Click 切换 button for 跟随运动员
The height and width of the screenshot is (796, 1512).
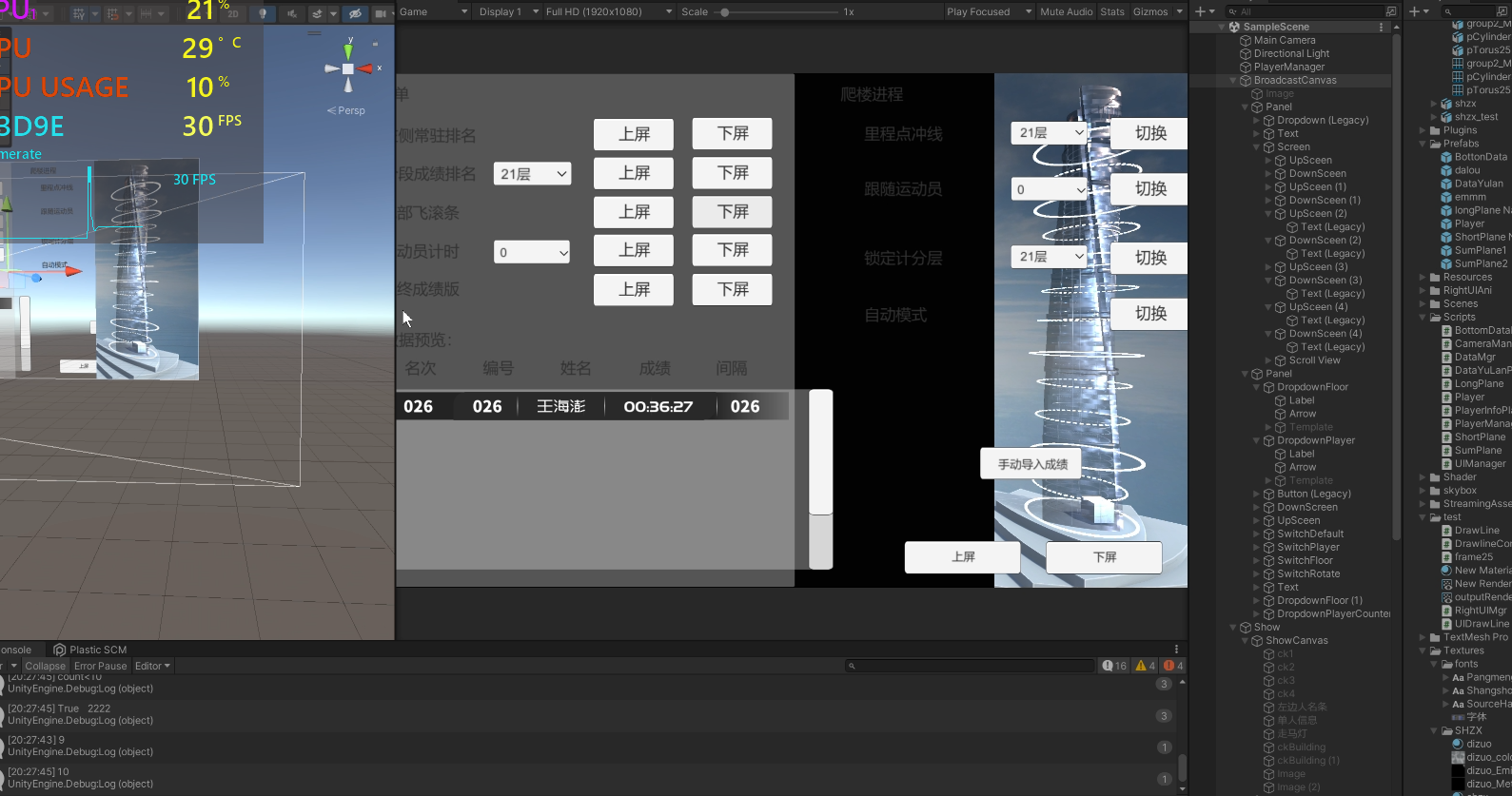pyautogui.click(x=1149, y=188)
